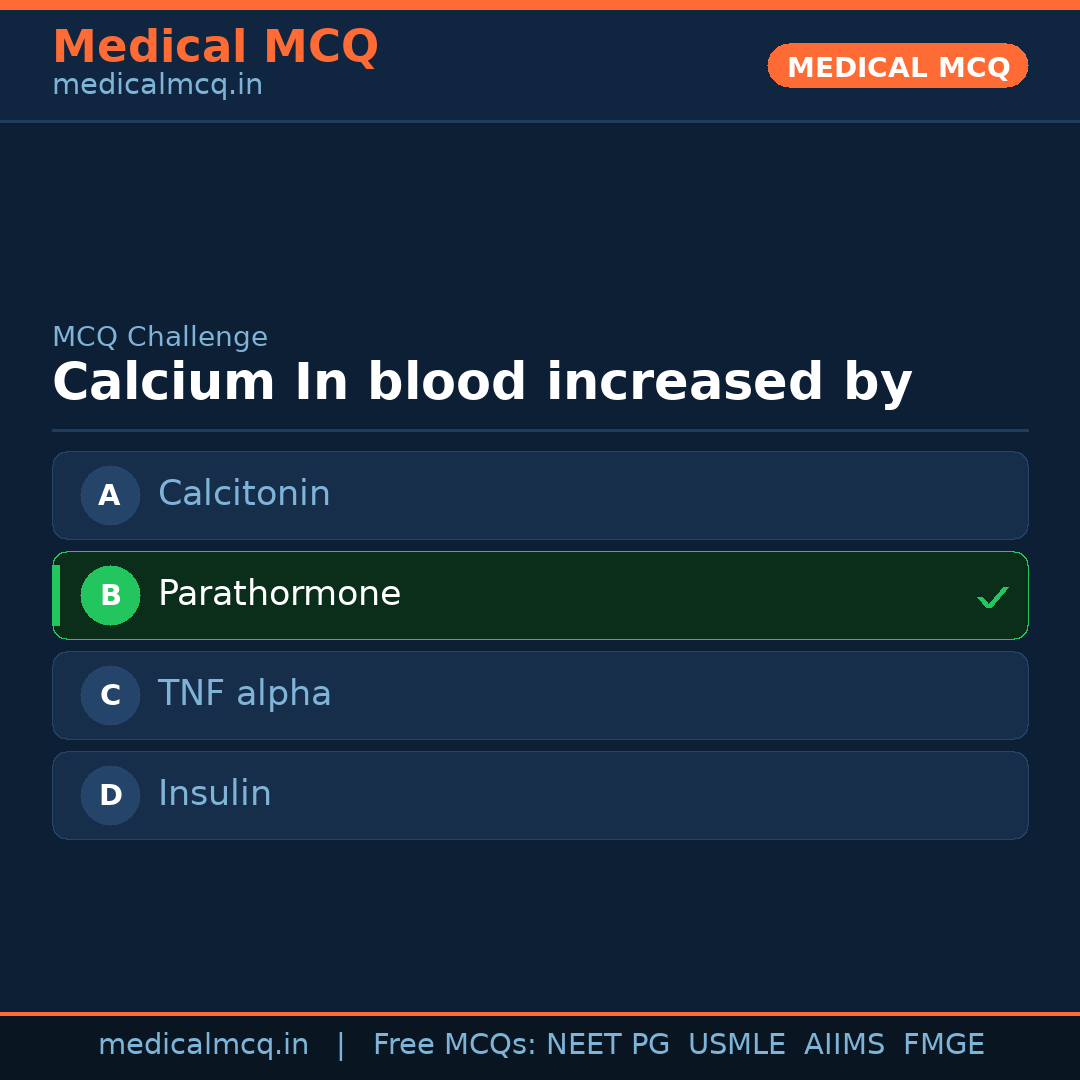Click the circular C option badge icon

(x=110, y=695)
